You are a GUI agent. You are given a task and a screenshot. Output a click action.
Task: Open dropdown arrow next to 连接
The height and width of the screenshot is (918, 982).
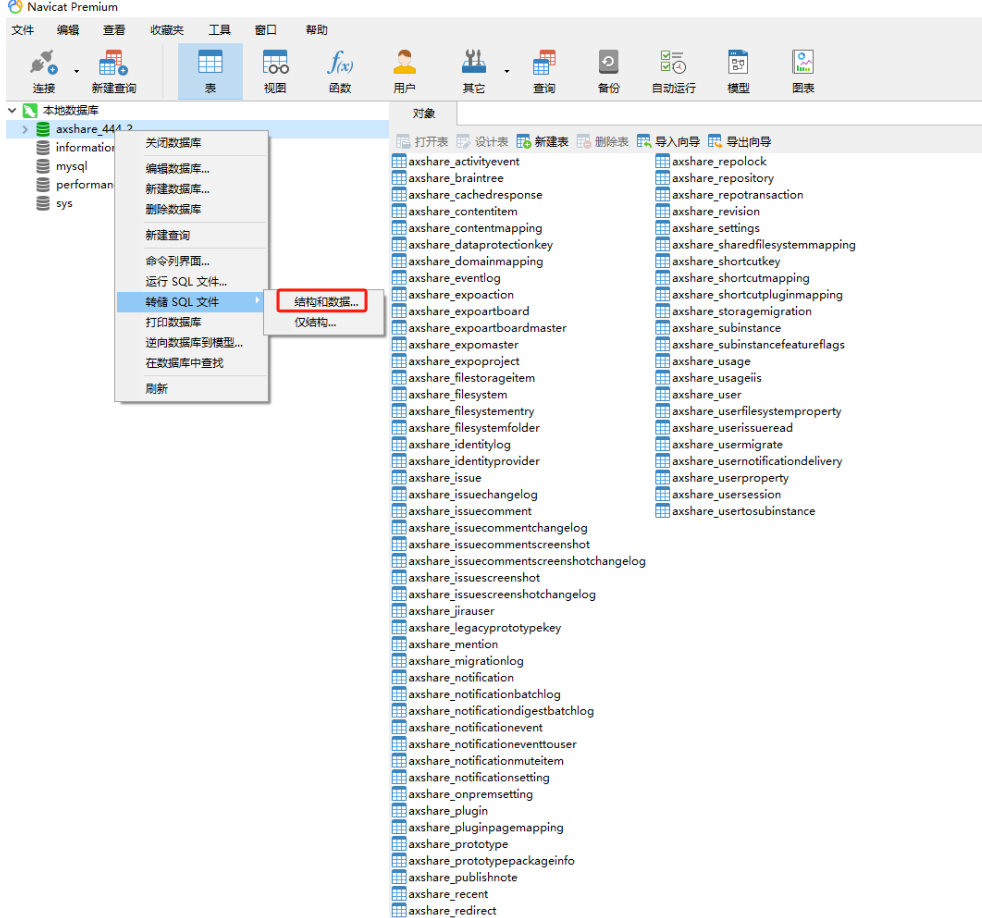pyautogui.click(x=76, y=71)
